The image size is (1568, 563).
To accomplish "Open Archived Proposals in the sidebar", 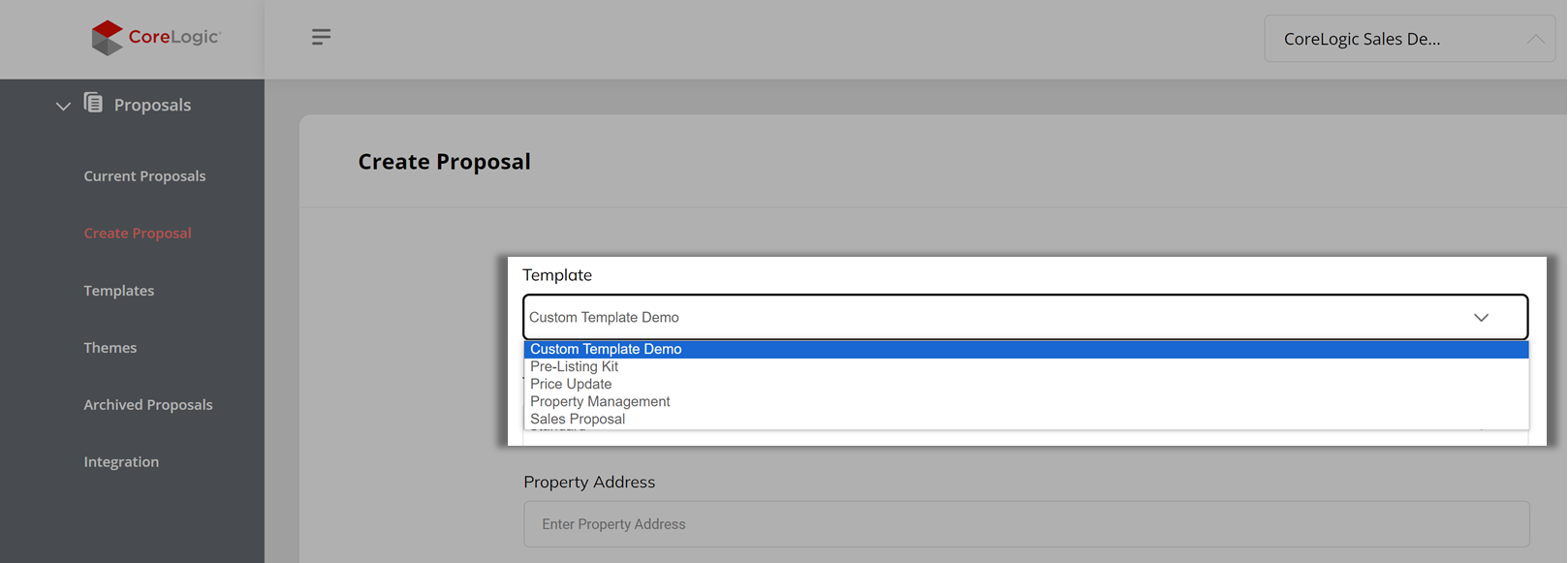I will 148,405.
